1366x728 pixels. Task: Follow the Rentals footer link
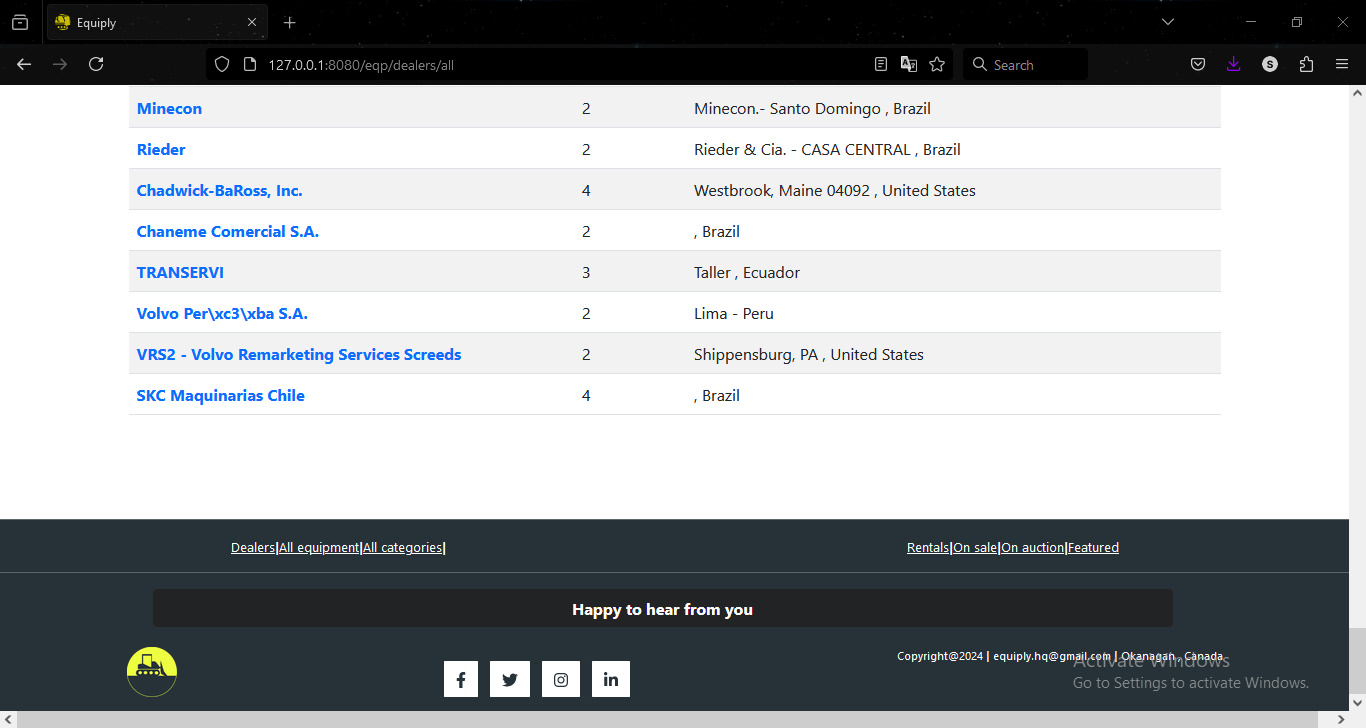tap(927, 547)
